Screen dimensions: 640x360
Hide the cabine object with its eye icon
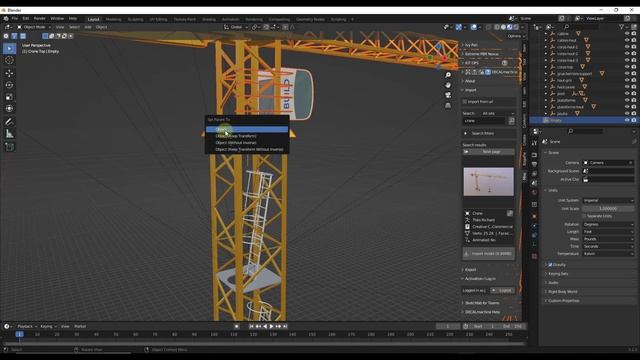627,34
